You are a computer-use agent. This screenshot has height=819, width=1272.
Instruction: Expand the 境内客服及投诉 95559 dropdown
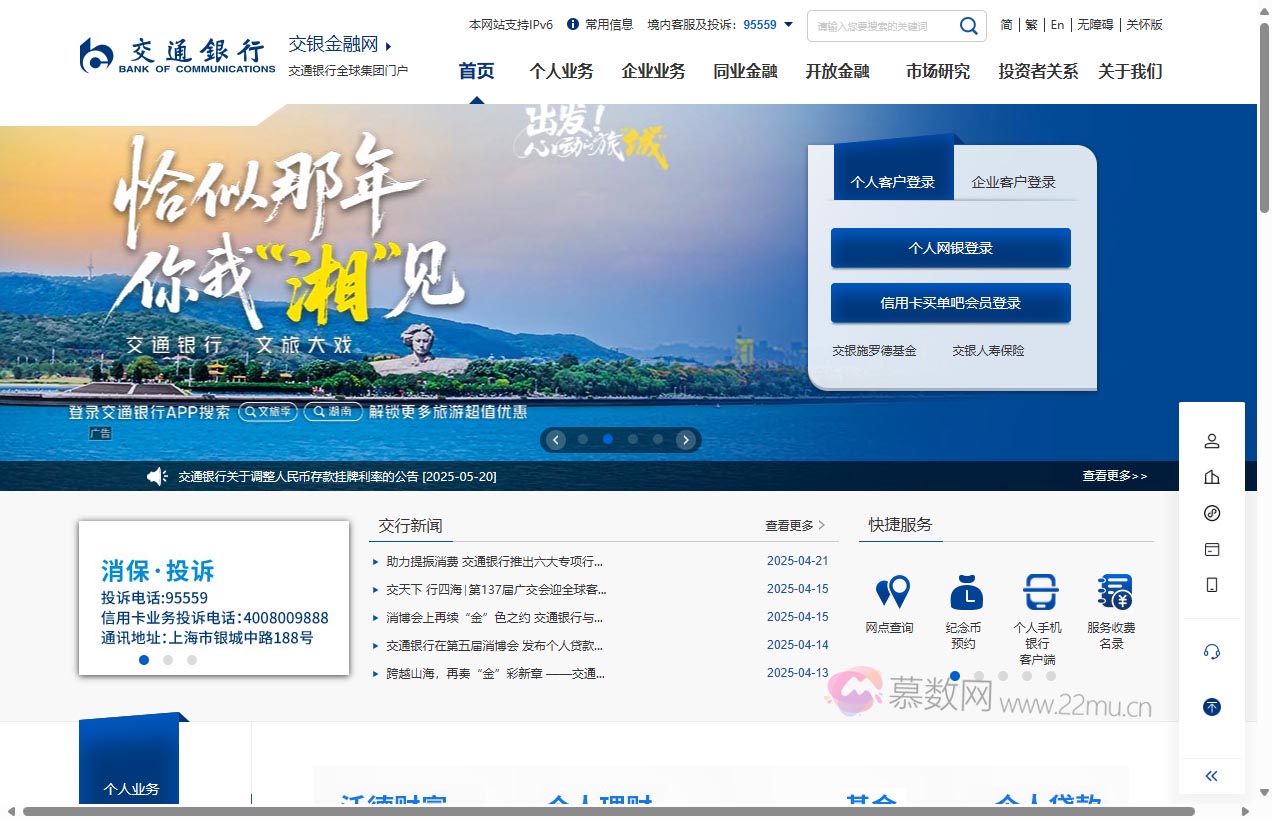tap(788, 25)
